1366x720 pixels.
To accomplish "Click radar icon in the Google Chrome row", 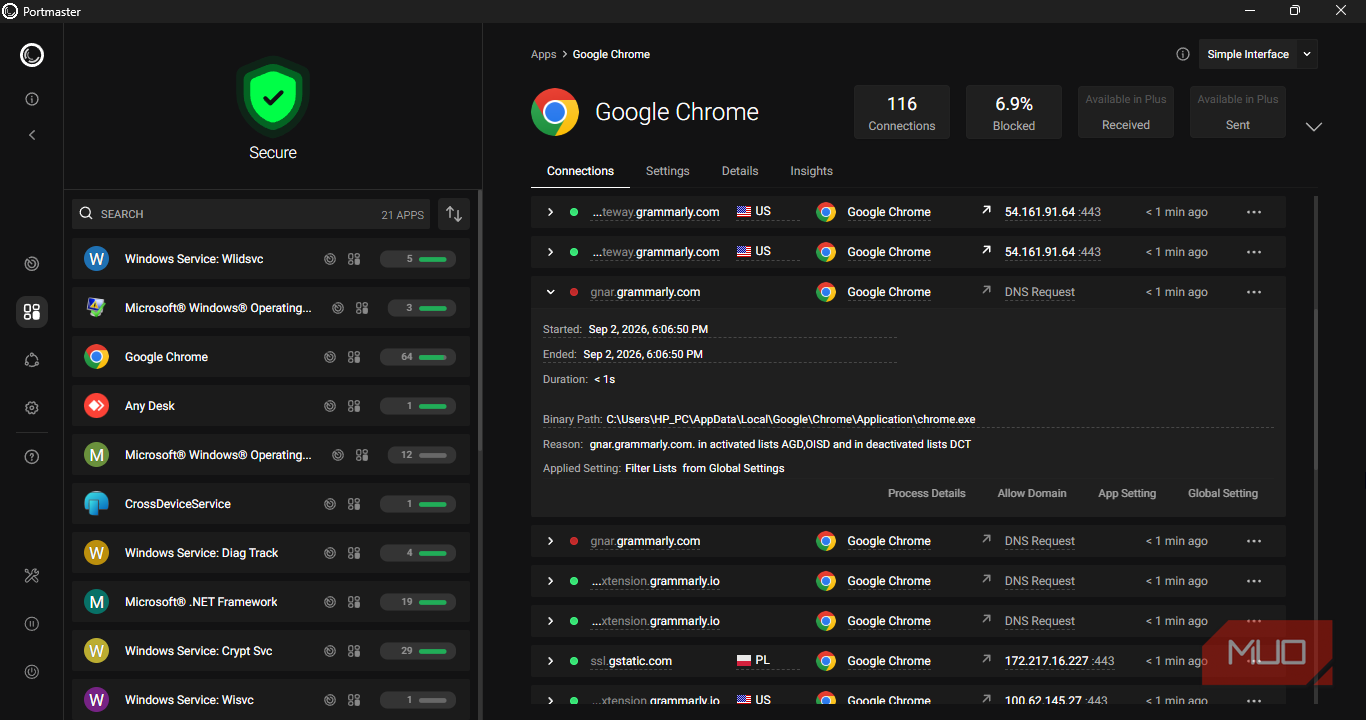I will click(x=330, y=357).
